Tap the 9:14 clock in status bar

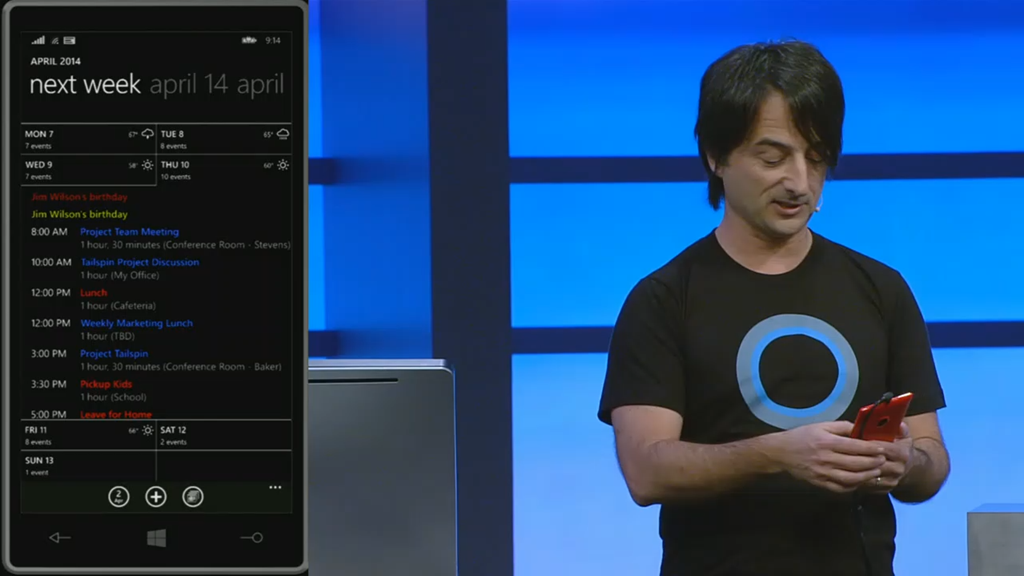(273, 40)
